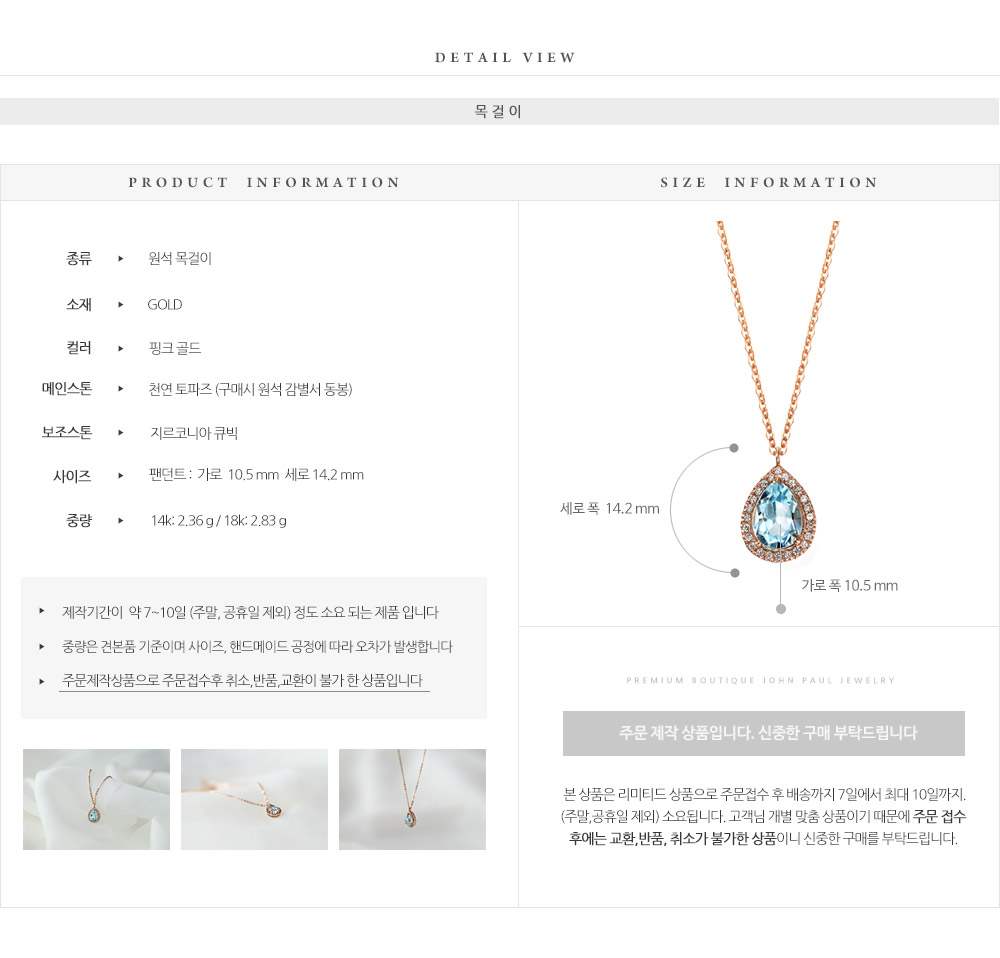Image resolution: width=1000 pixels, height=958 pixels.
Task: Click the blue topaz pendant stone
Action: (778, 515)
